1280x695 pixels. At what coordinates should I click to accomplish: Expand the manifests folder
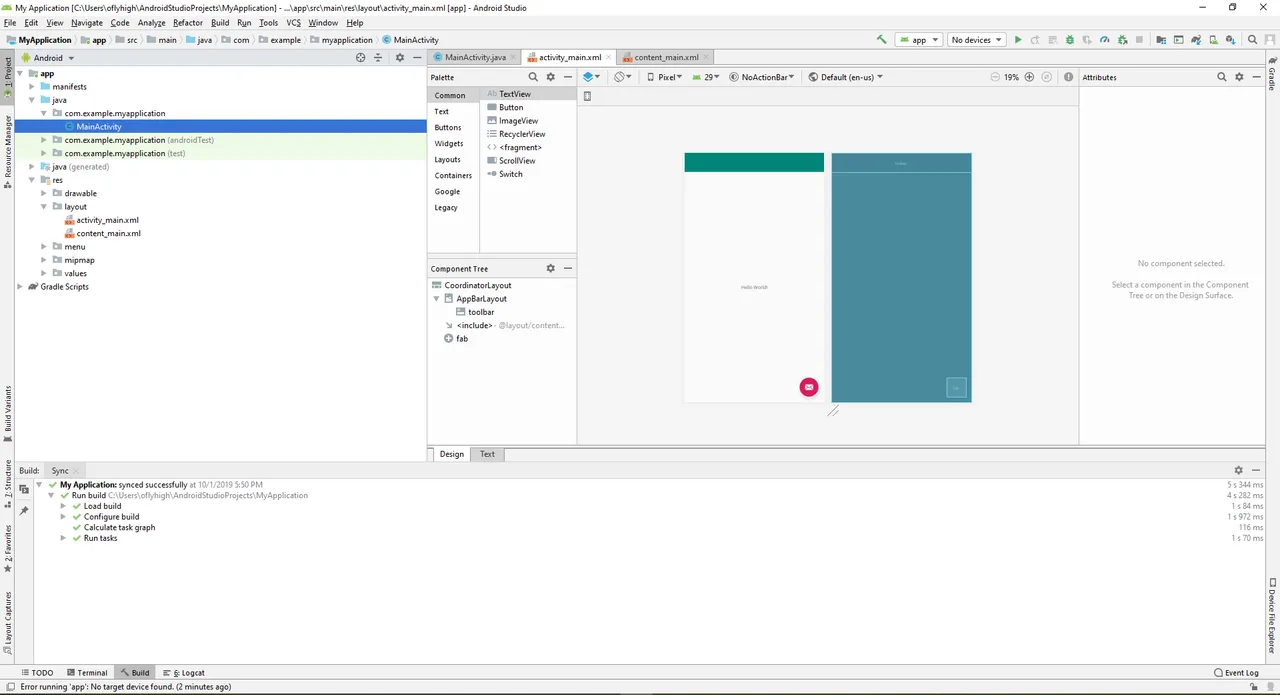pyautogui.click(x=32, y=87)
